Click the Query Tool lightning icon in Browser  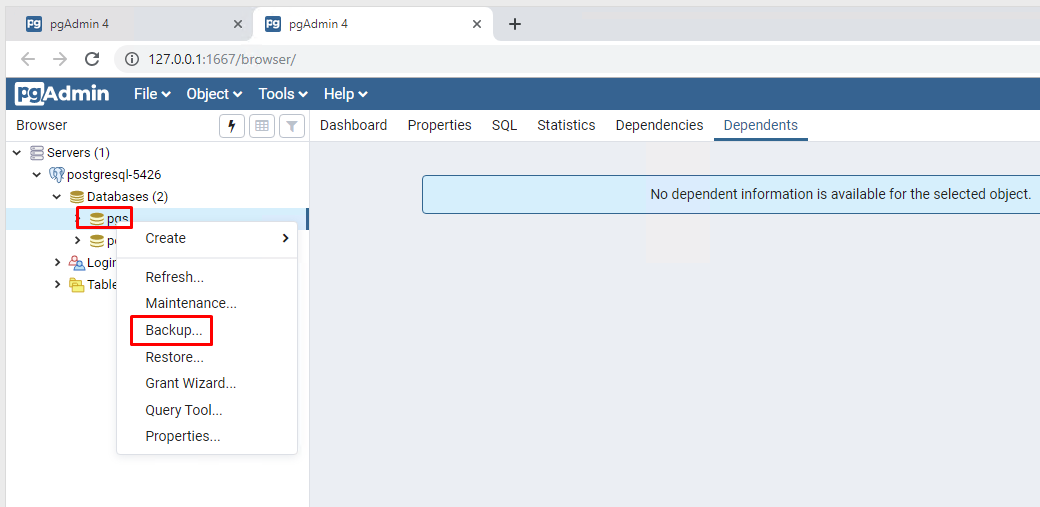(232, 126)
